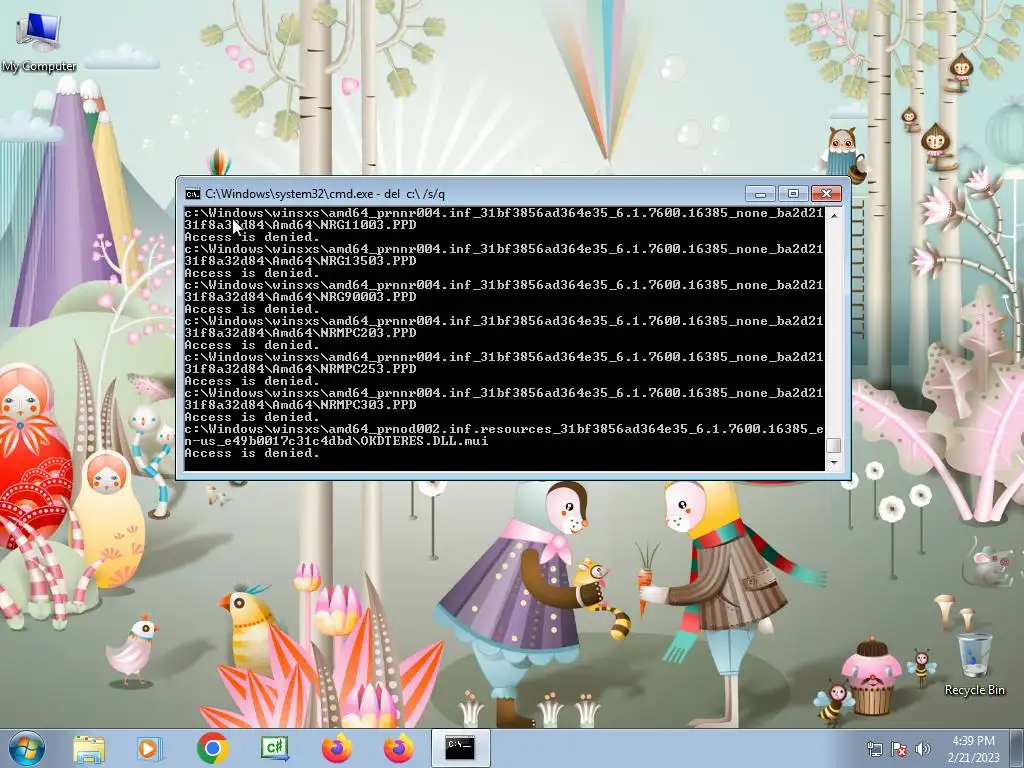Image resolution: width=1024 pixels, height=768 pixels.
Task: Click the 4:39 PM clock
Action: [x=973, y=741]
